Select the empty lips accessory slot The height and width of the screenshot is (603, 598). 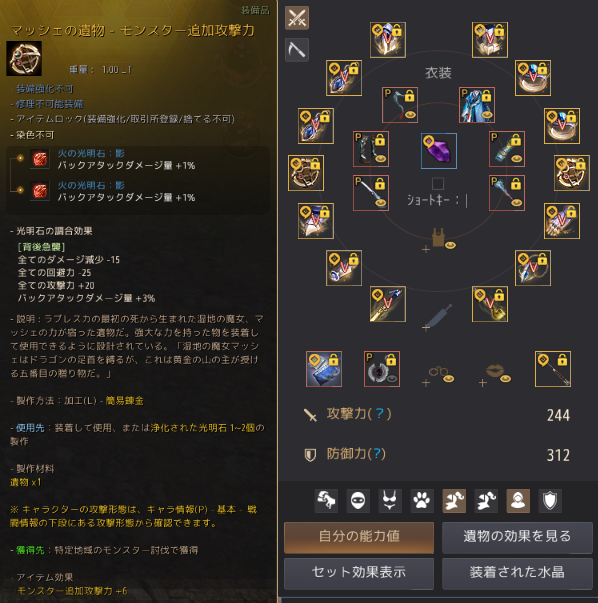coord(495,375)
